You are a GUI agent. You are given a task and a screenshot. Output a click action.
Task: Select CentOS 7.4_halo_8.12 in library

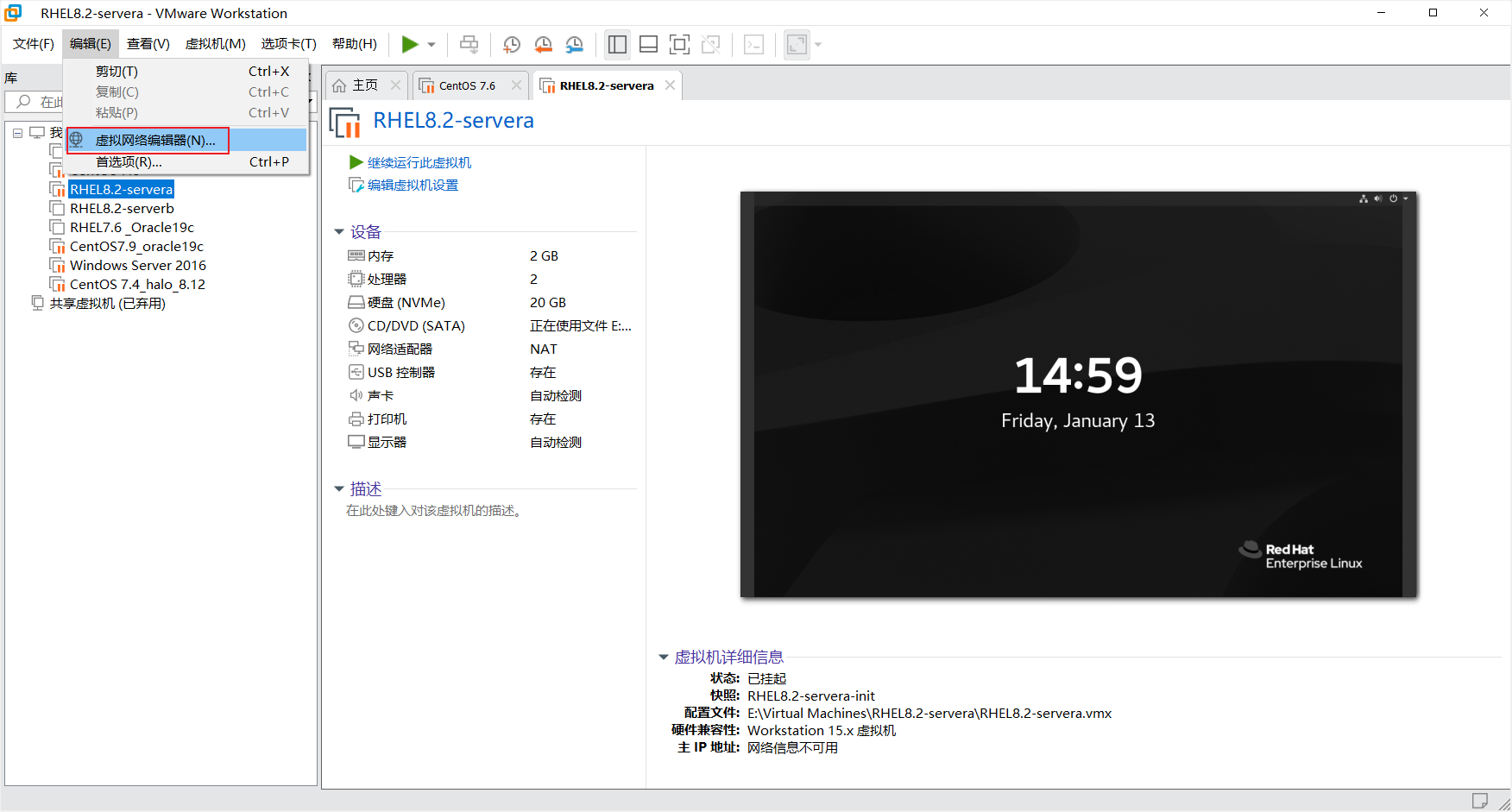click(x=137, y=284)
